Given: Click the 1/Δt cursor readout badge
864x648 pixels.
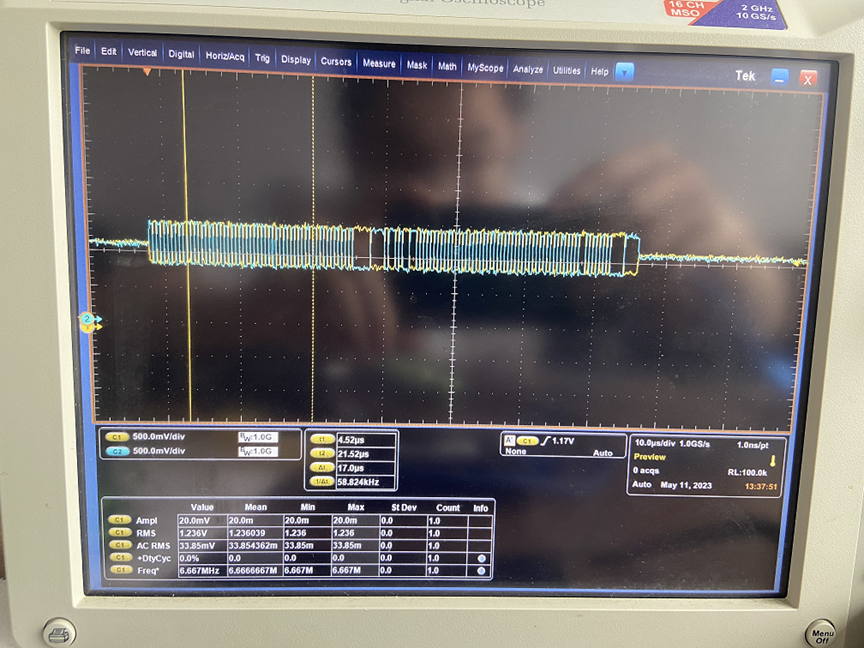Looking at the screenshot, I should (x=322, y=482).
